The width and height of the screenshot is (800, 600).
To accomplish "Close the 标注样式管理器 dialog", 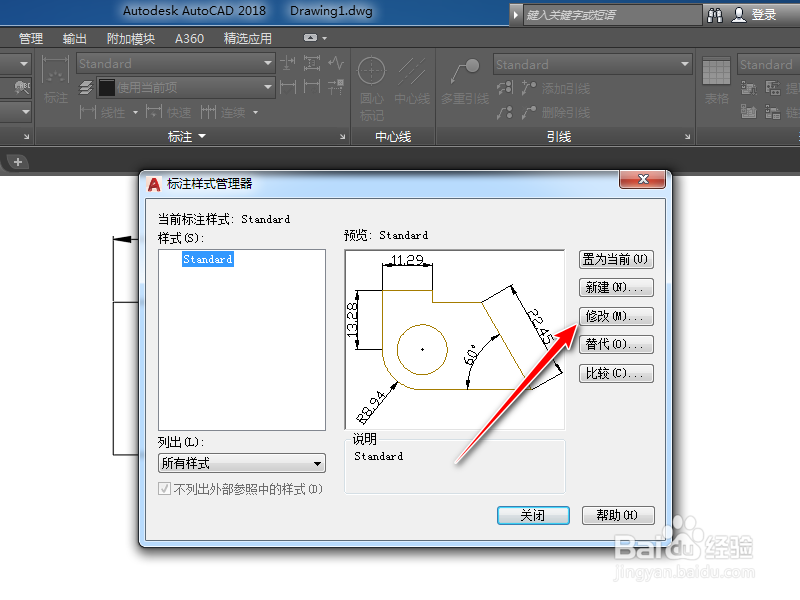I will [x=643, y=179].
